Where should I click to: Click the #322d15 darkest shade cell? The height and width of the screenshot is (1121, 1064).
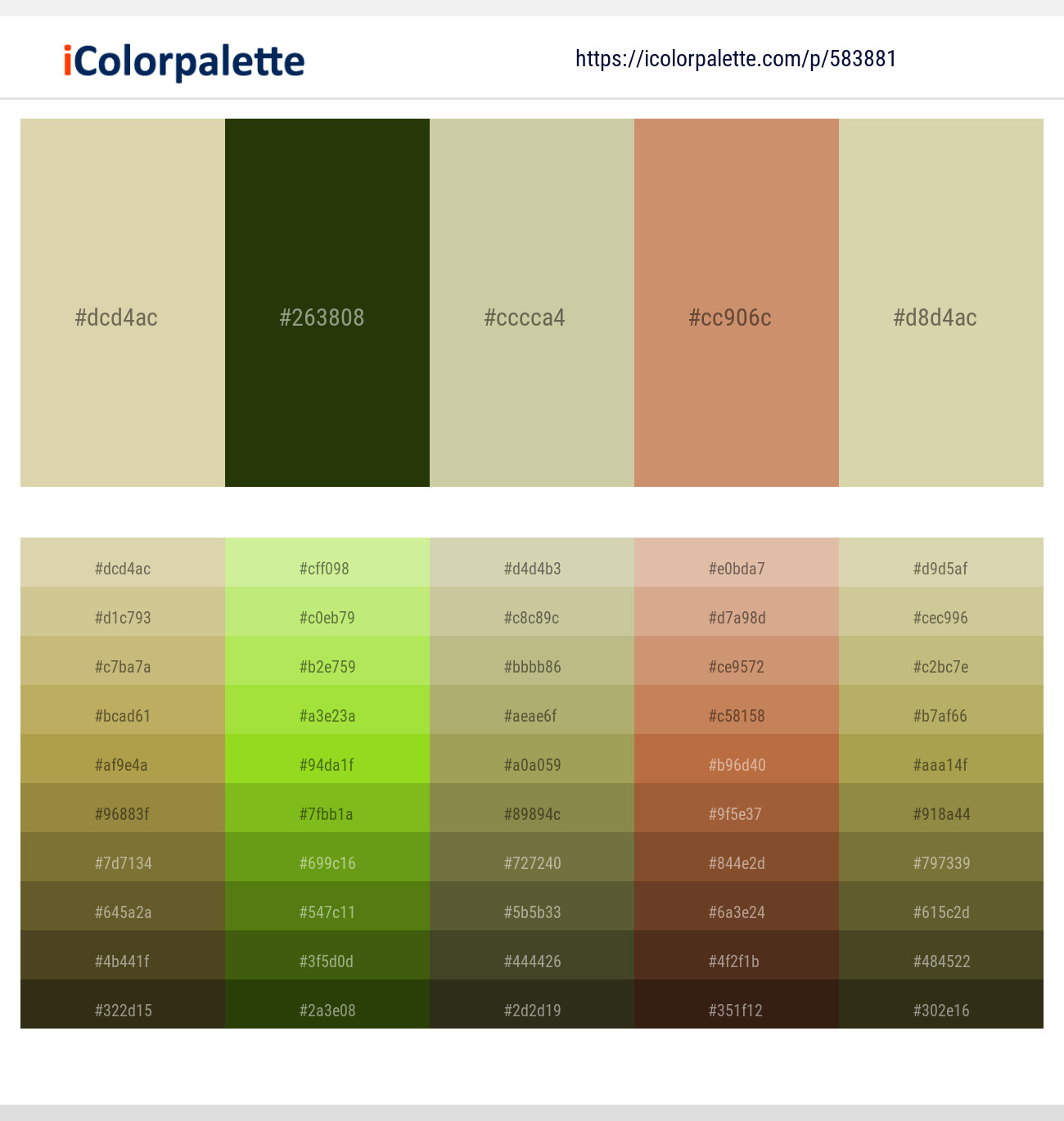pos(121,1010)
